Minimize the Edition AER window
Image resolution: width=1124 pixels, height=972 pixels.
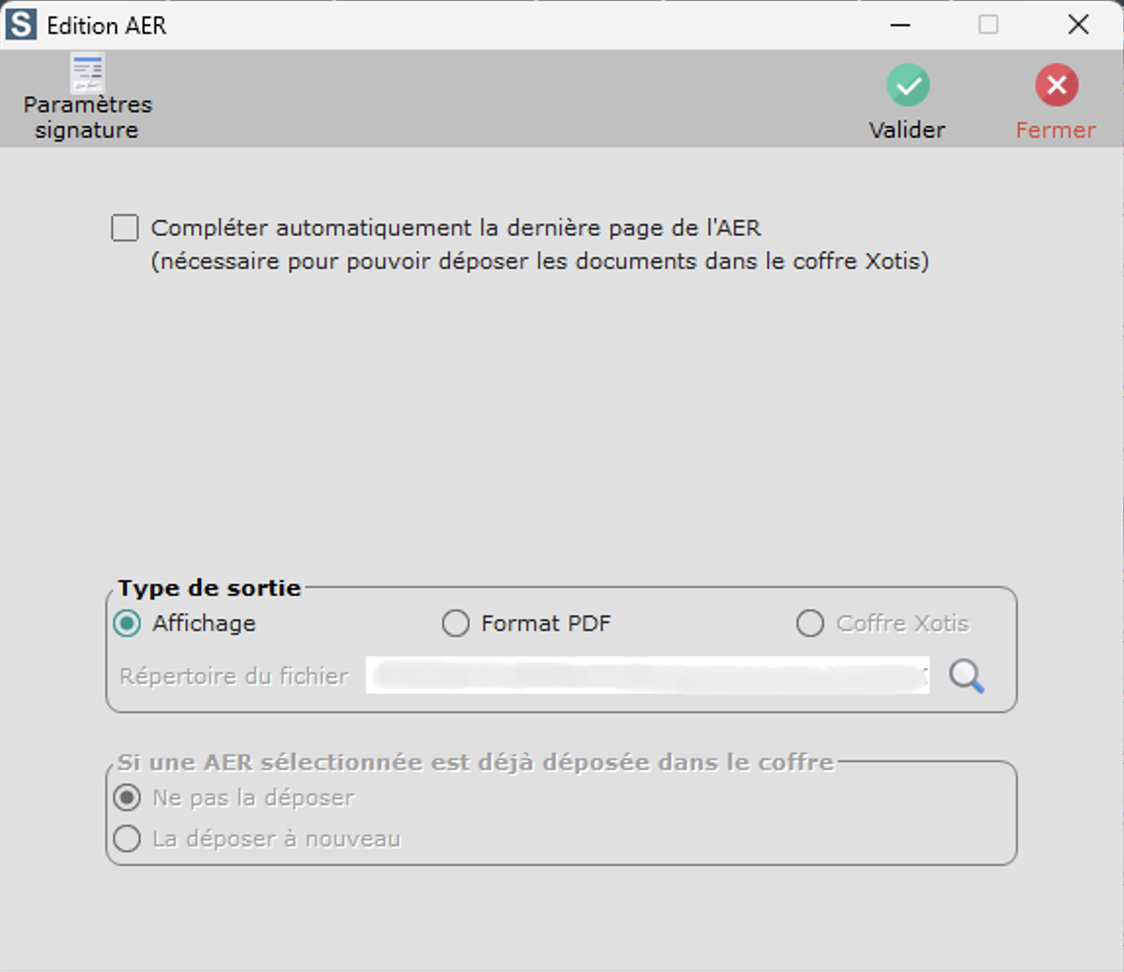click(x=901, y=25)
